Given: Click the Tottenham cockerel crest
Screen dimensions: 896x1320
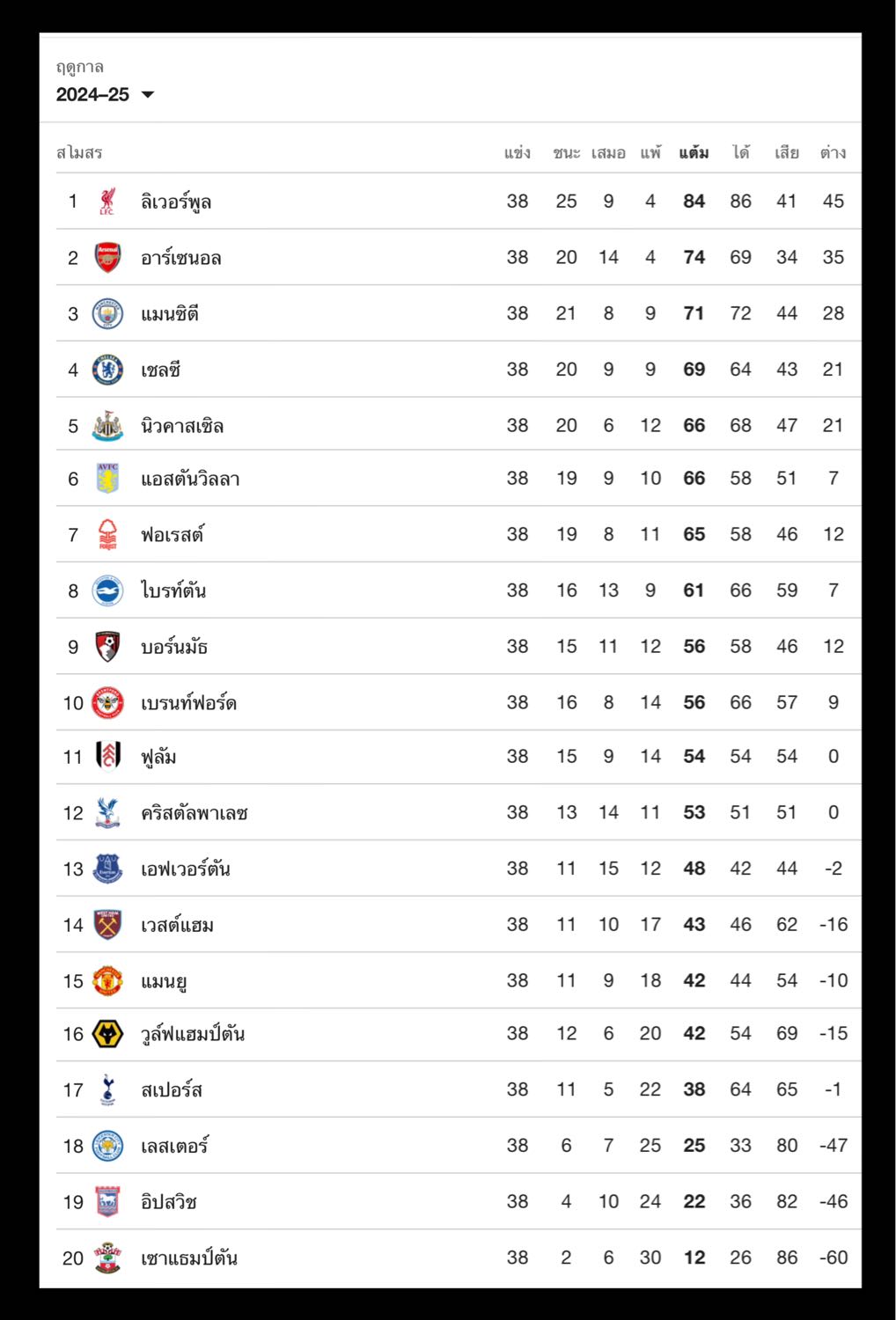Looking at the screenshot, I should [107, 1089].
